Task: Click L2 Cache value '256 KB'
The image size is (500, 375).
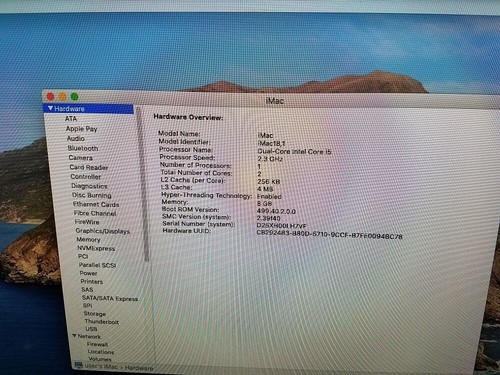Action: (269, 182)
